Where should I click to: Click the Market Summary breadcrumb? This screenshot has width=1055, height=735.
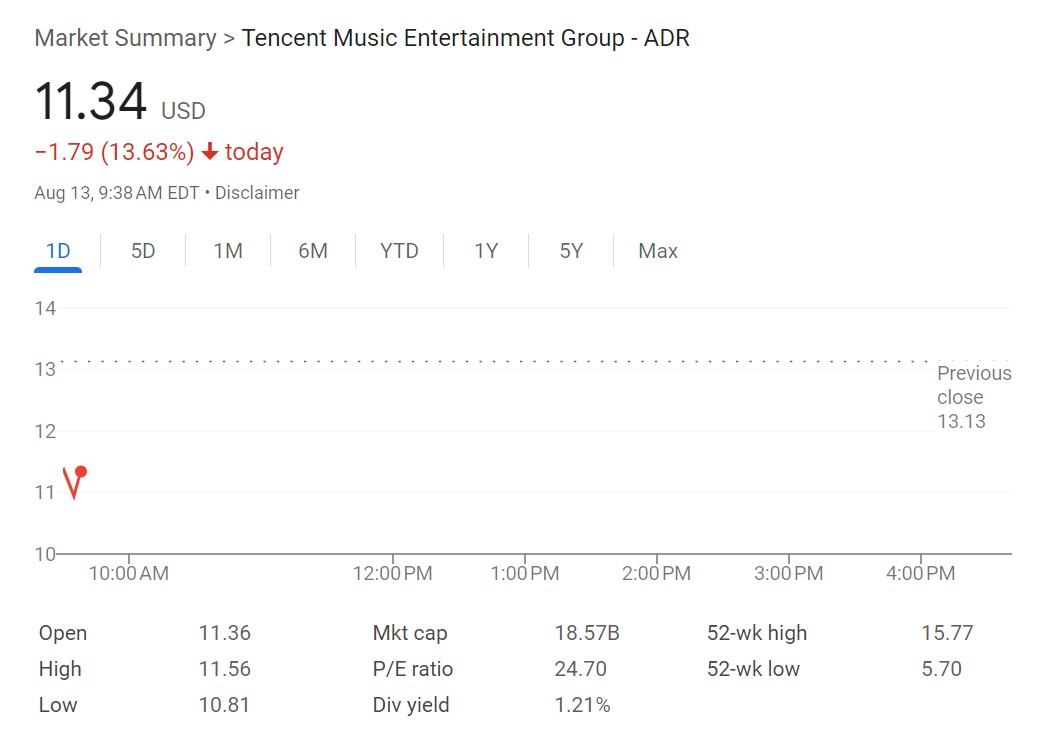[125, 38]
